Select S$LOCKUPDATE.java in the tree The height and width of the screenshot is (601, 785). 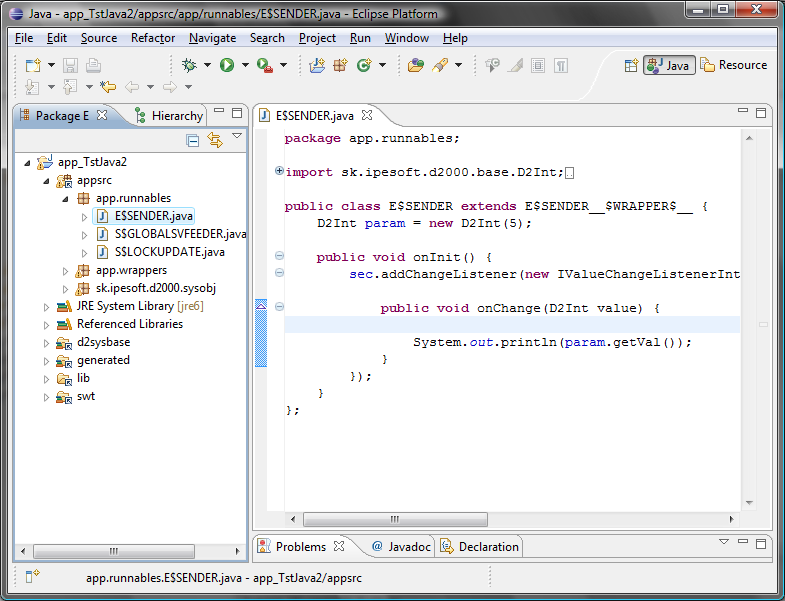pos(169,252)
